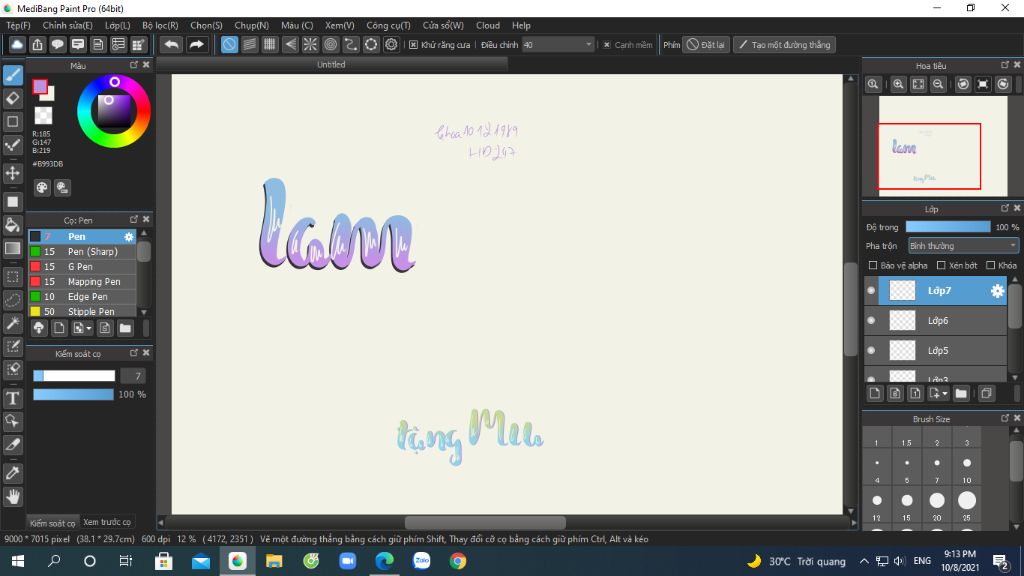Select the Gradient tool

click(x=12, y=248)
